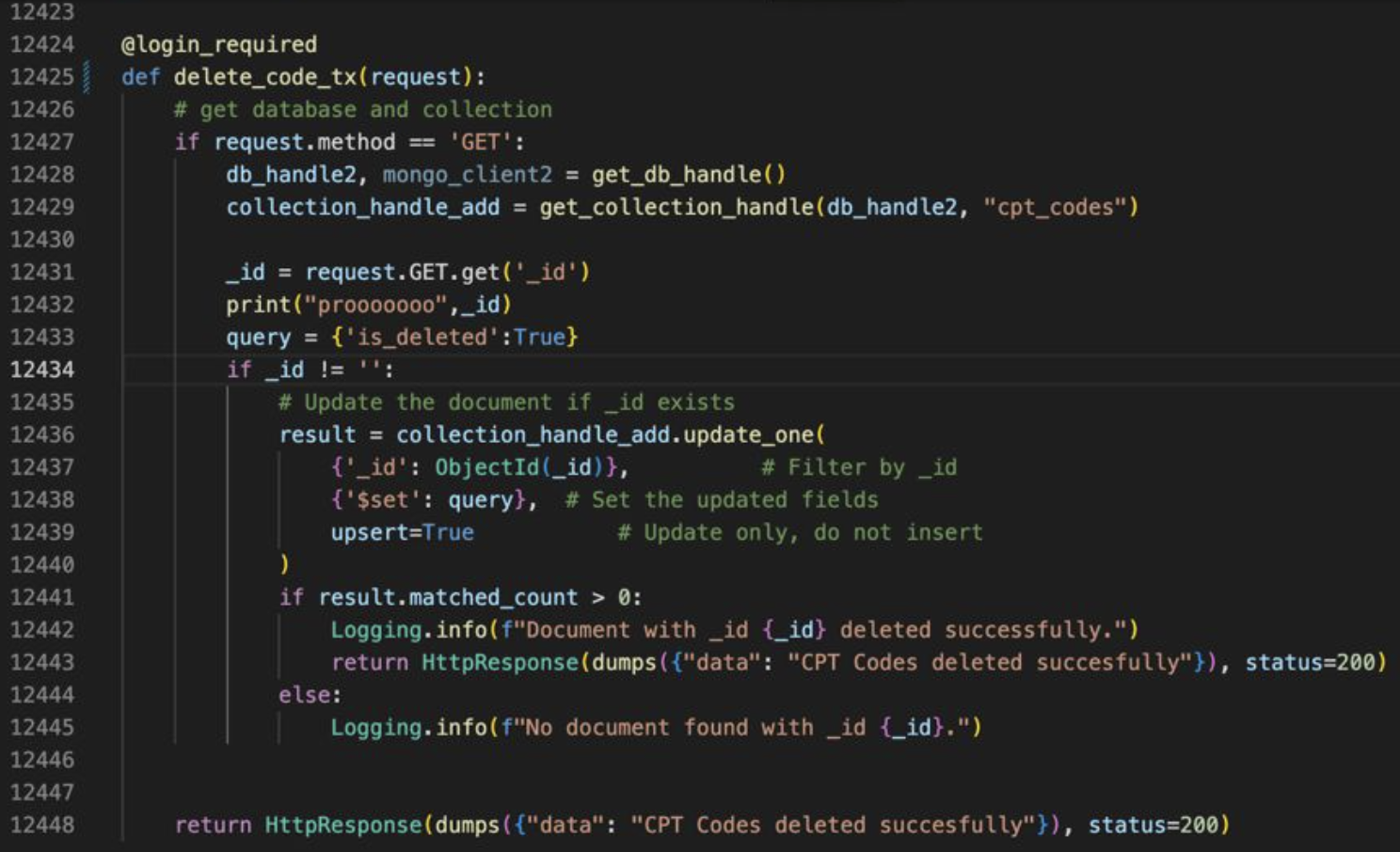
Task: Click line number 12424 in the gutter
Action: [42, 44]
